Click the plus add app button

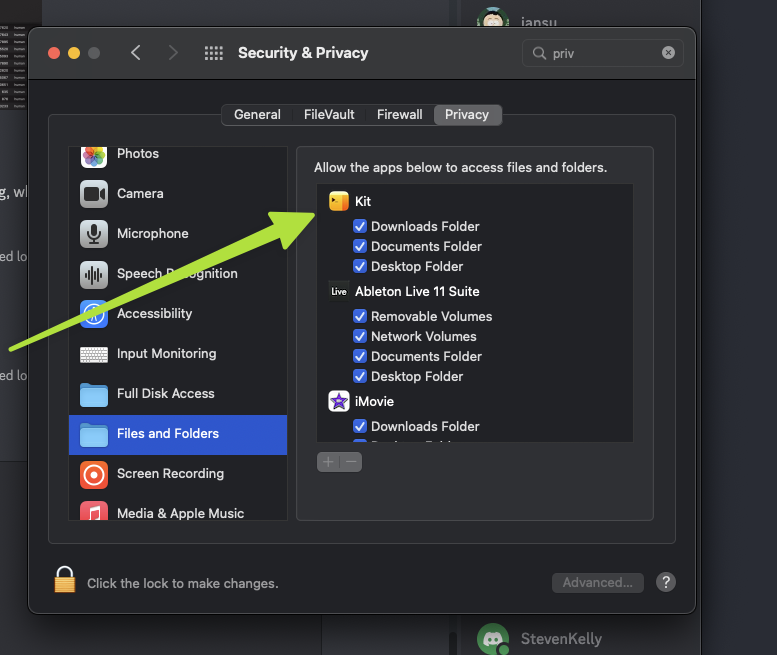click(328, 462)
